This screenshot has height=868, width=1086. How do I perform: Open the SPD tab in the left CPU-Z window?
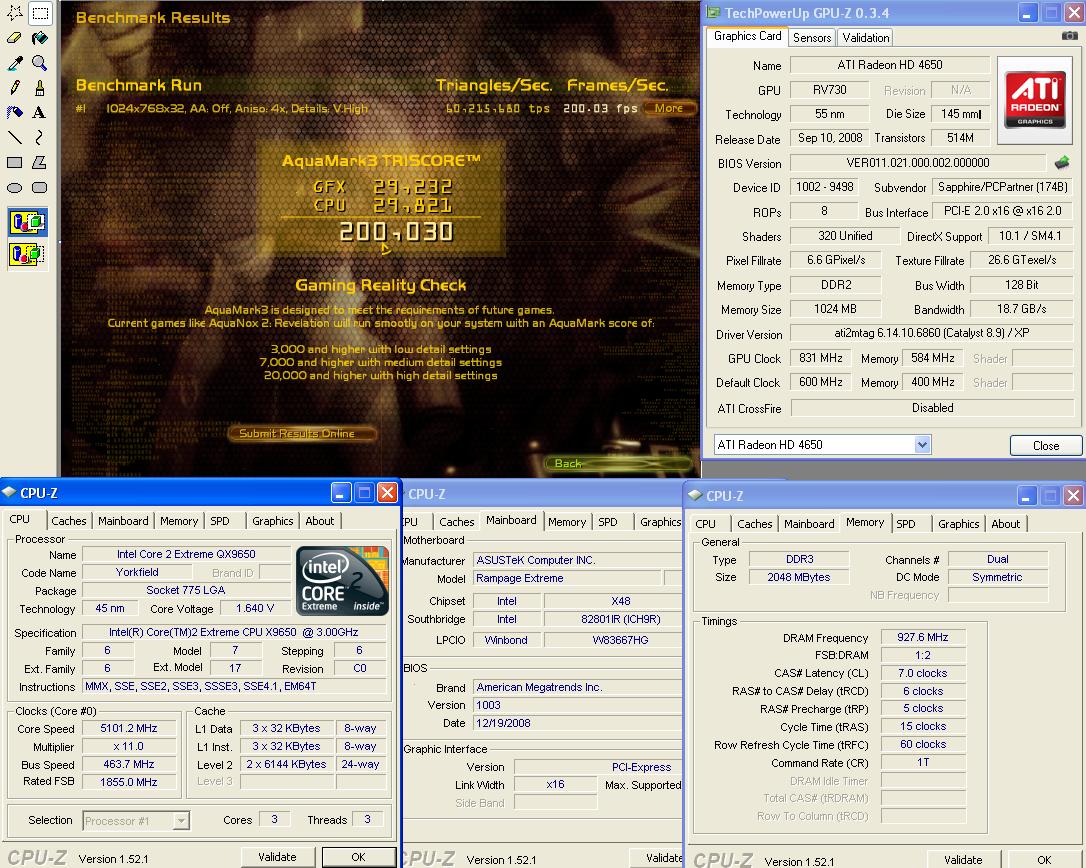click(x=220, y=521)
